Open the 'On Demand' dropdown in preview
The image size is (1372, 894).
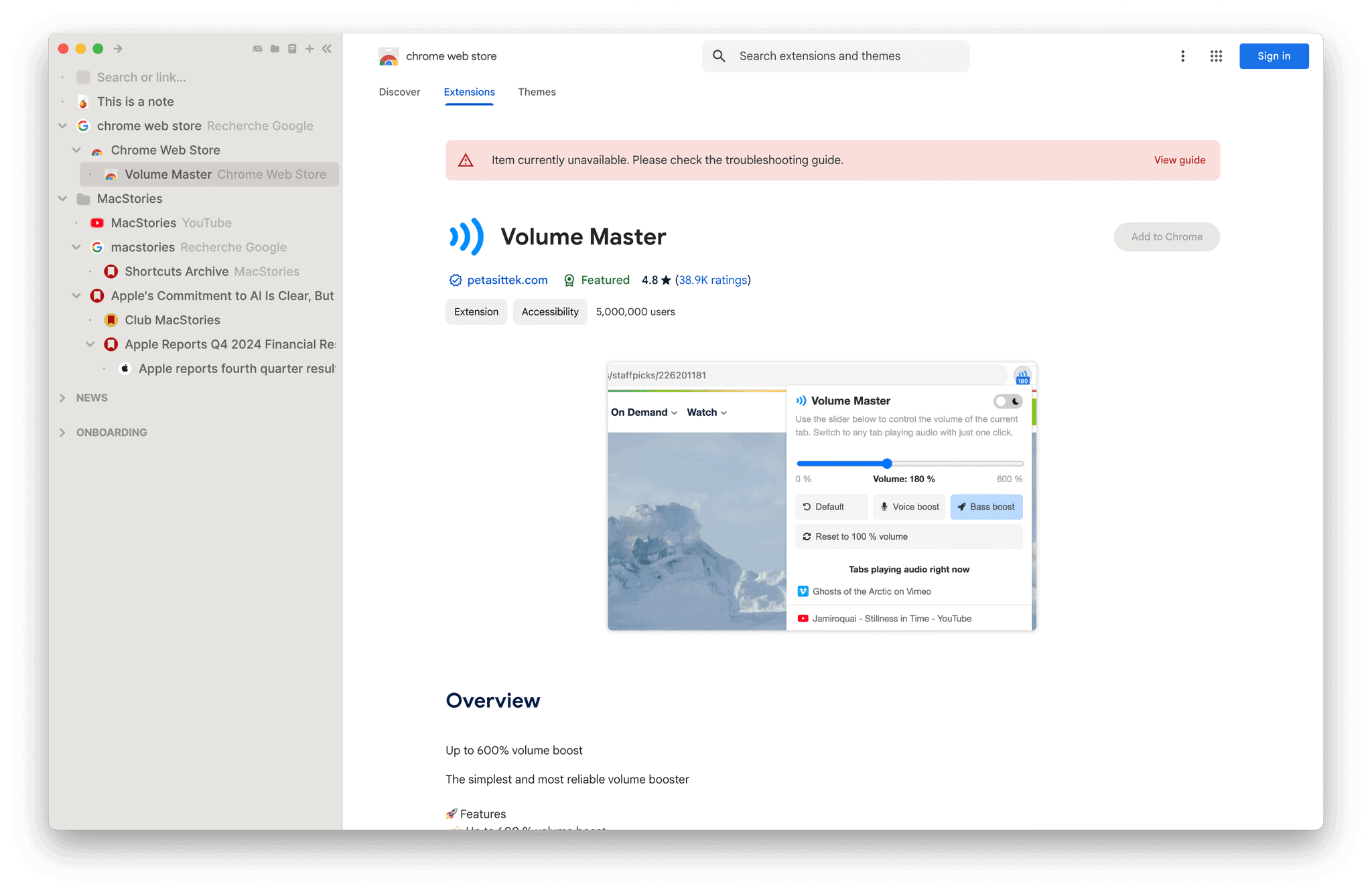[x=644, y=413]
